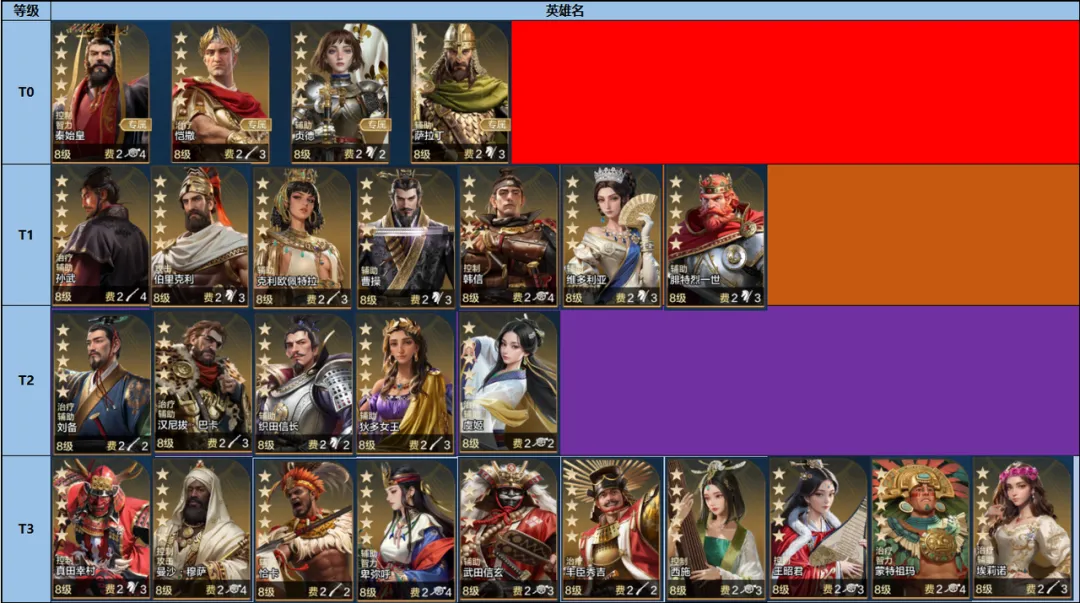Choose the 维多利亚 hero card

pos(612,237)
